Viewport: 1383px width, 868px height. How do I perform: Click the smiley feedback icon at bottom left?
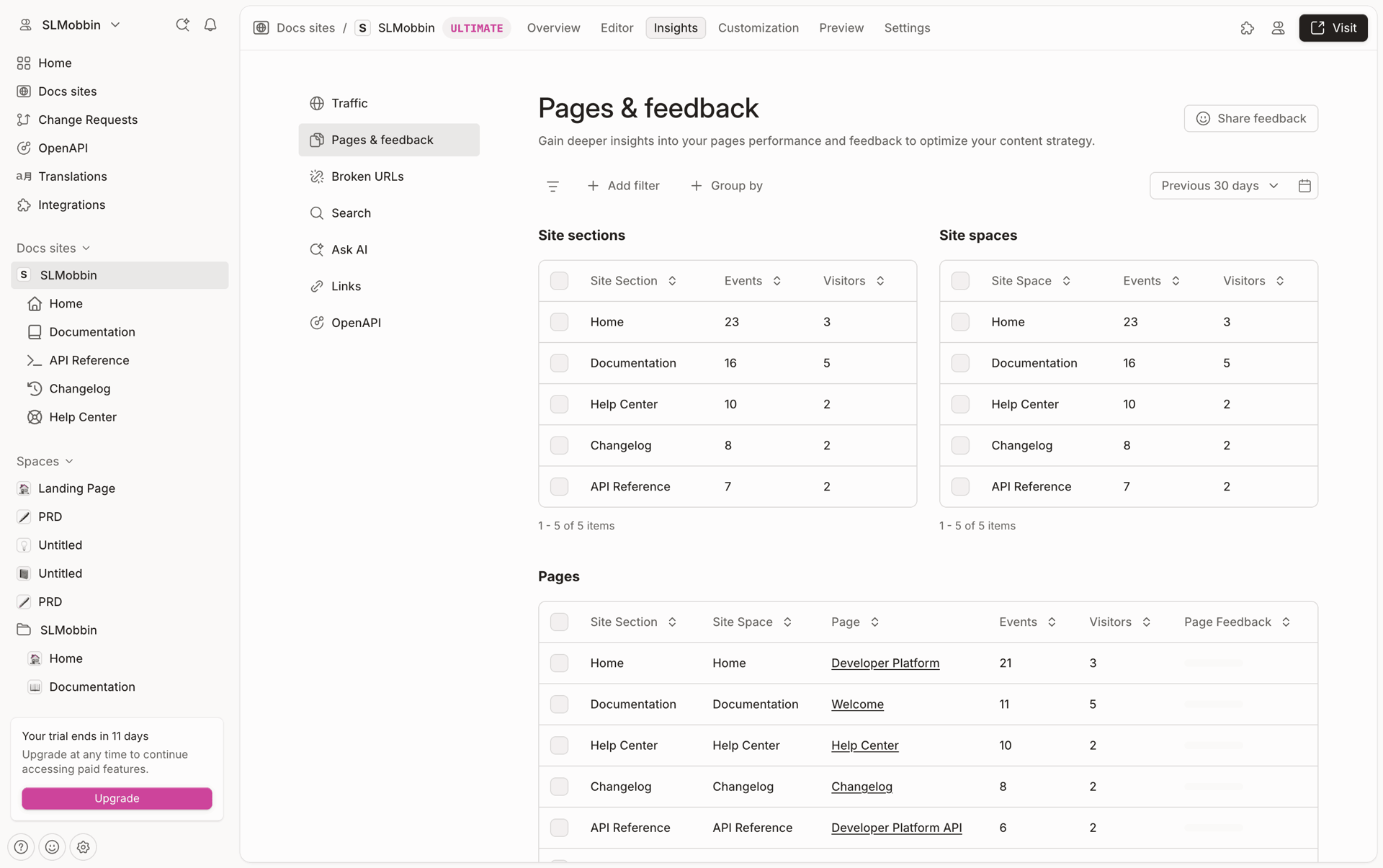click(52, 847)
